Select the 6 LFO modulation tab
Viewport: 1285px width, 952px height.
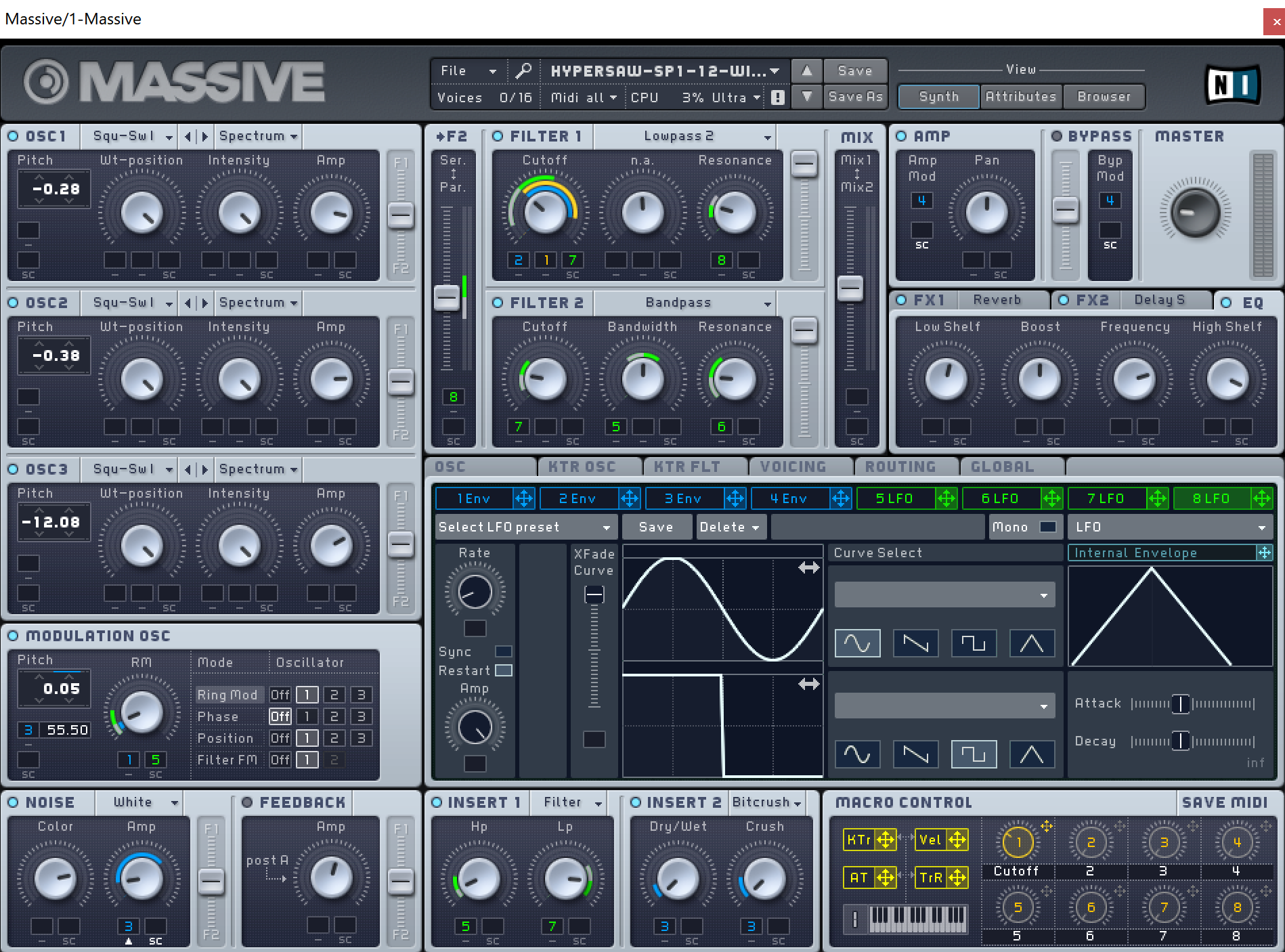click(1002, 499)
